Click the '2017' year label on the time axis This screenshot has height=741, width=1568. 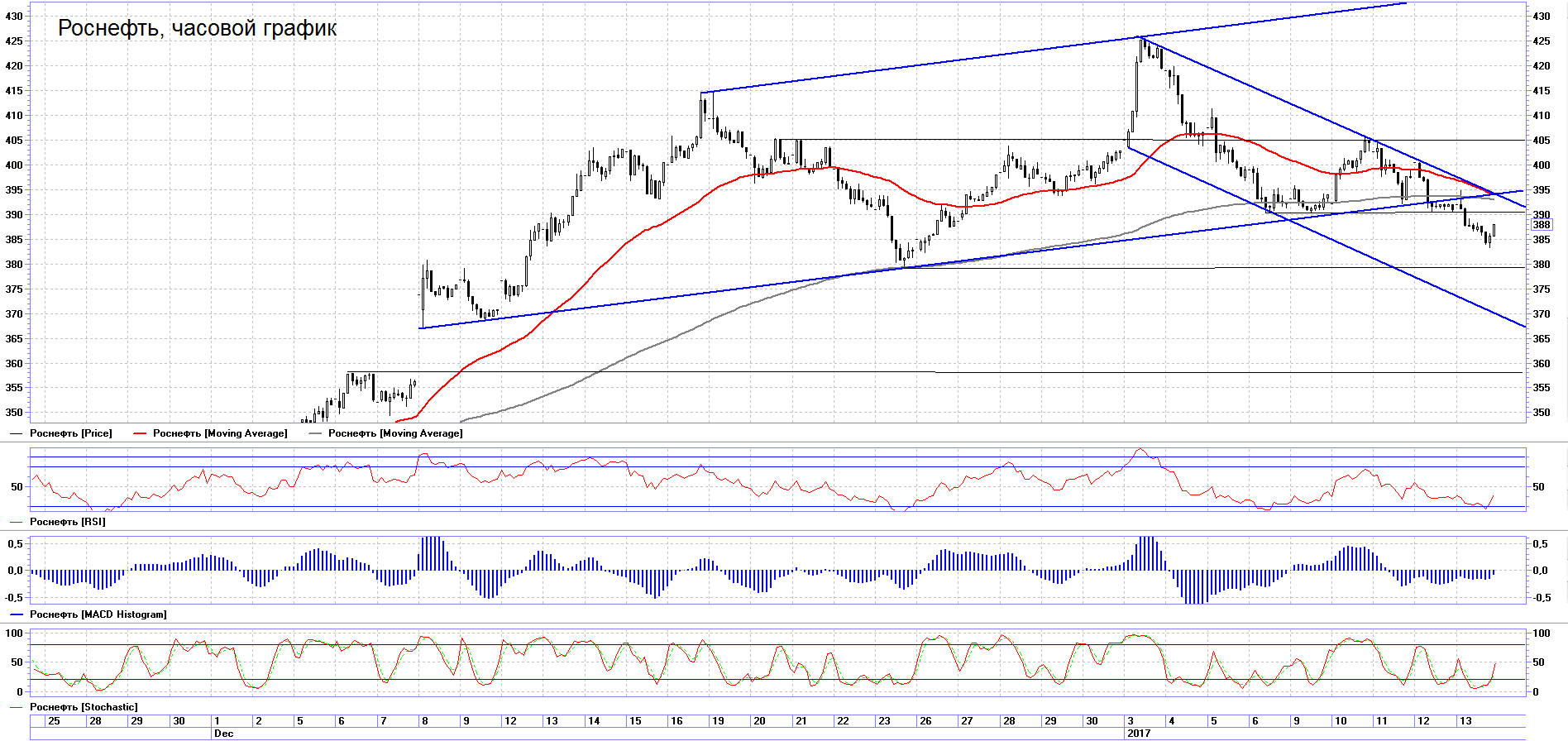(1139, 734)
